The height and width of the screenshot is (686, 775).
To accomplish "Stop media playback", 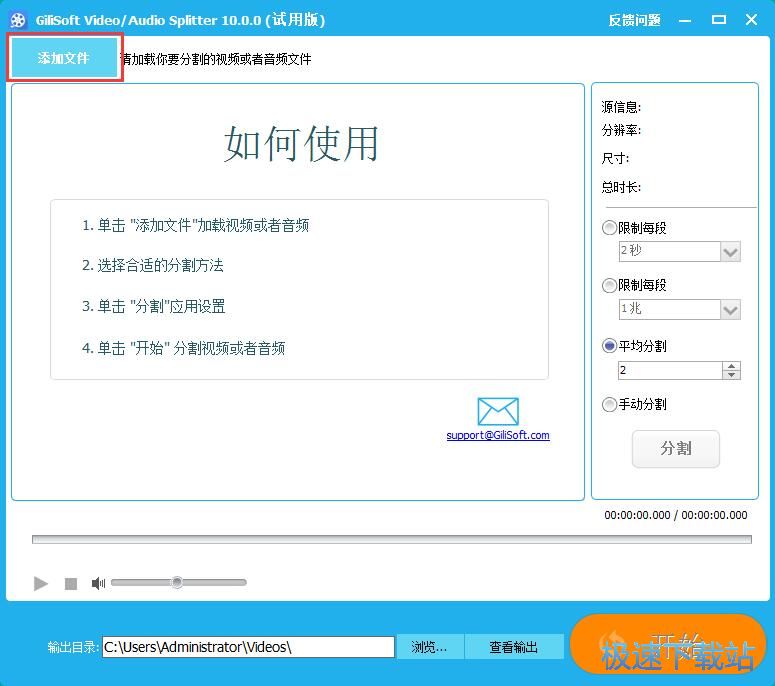I will tap(71, 584).
